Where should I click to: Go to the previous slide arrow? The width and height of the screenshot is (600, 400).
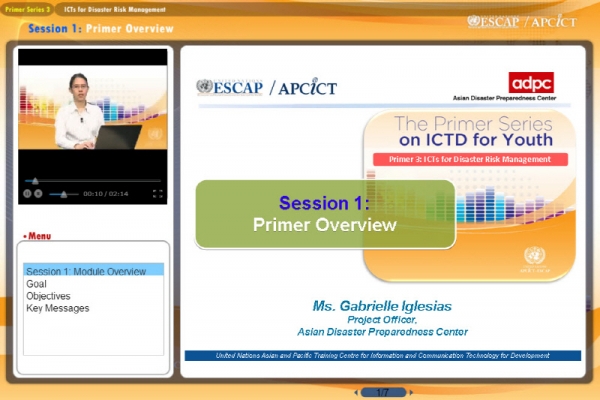[356, 392]
